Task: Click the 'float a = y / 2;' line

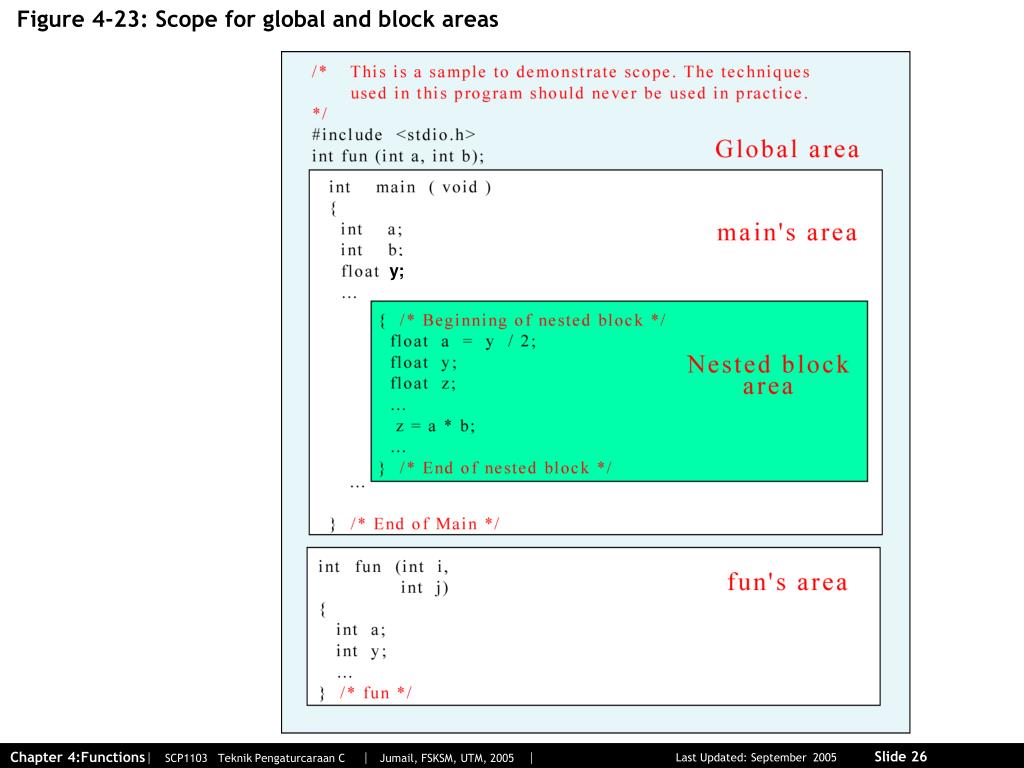Action: pos(463,342)
